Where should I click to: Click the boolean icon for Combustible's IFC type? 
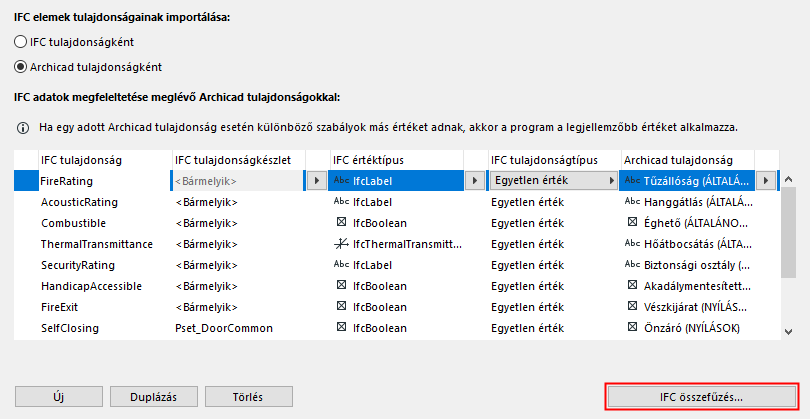341,223
